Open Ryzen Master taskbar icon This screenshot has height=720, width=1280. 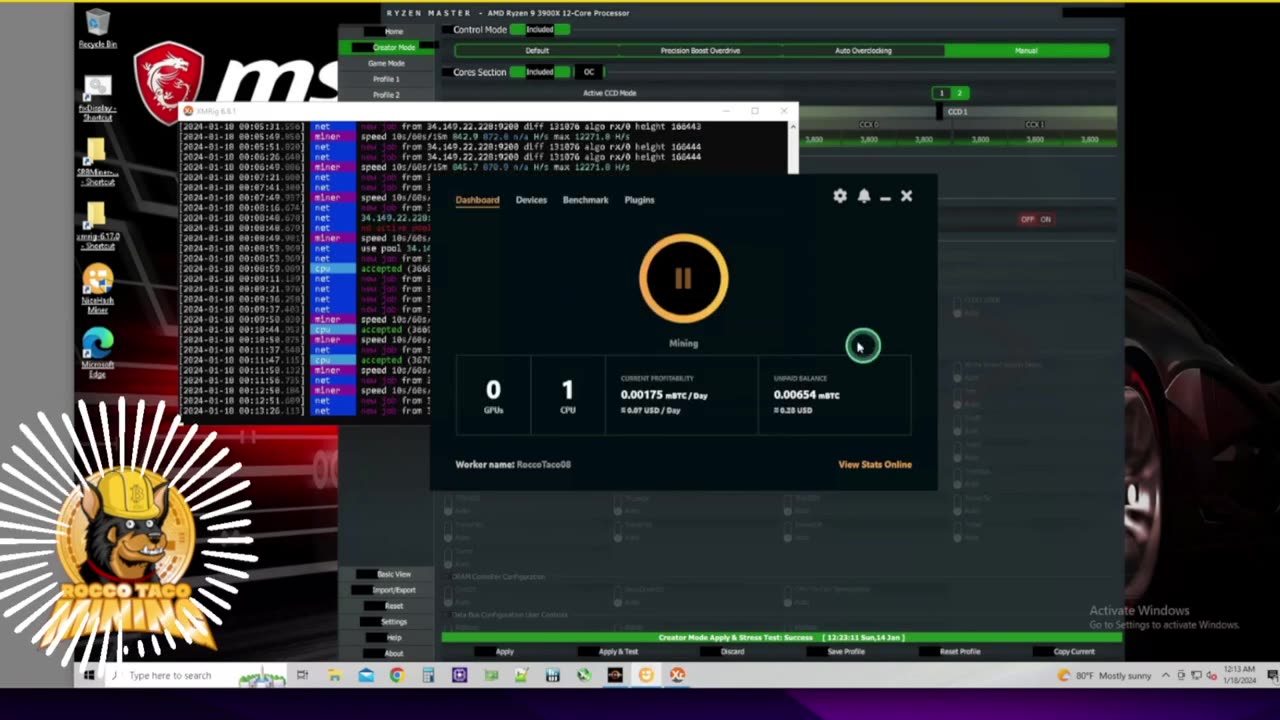coord(615,675)
